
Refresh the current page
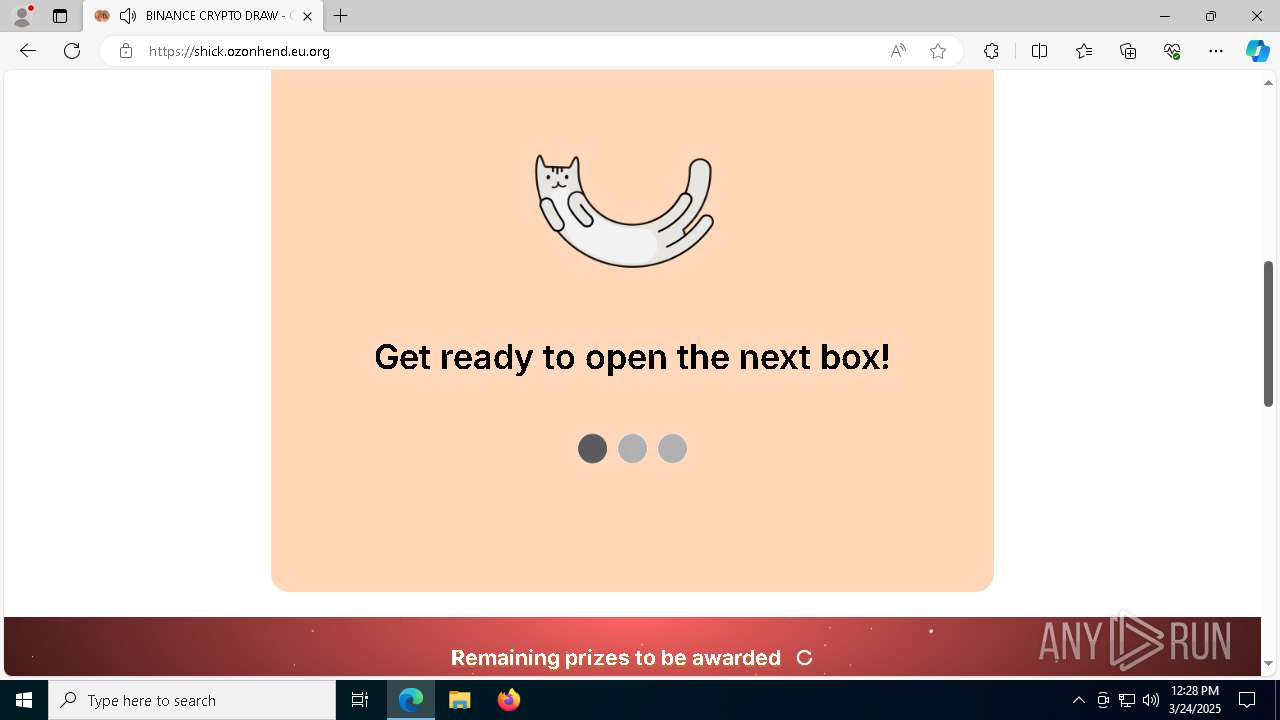tap(72, 51)
